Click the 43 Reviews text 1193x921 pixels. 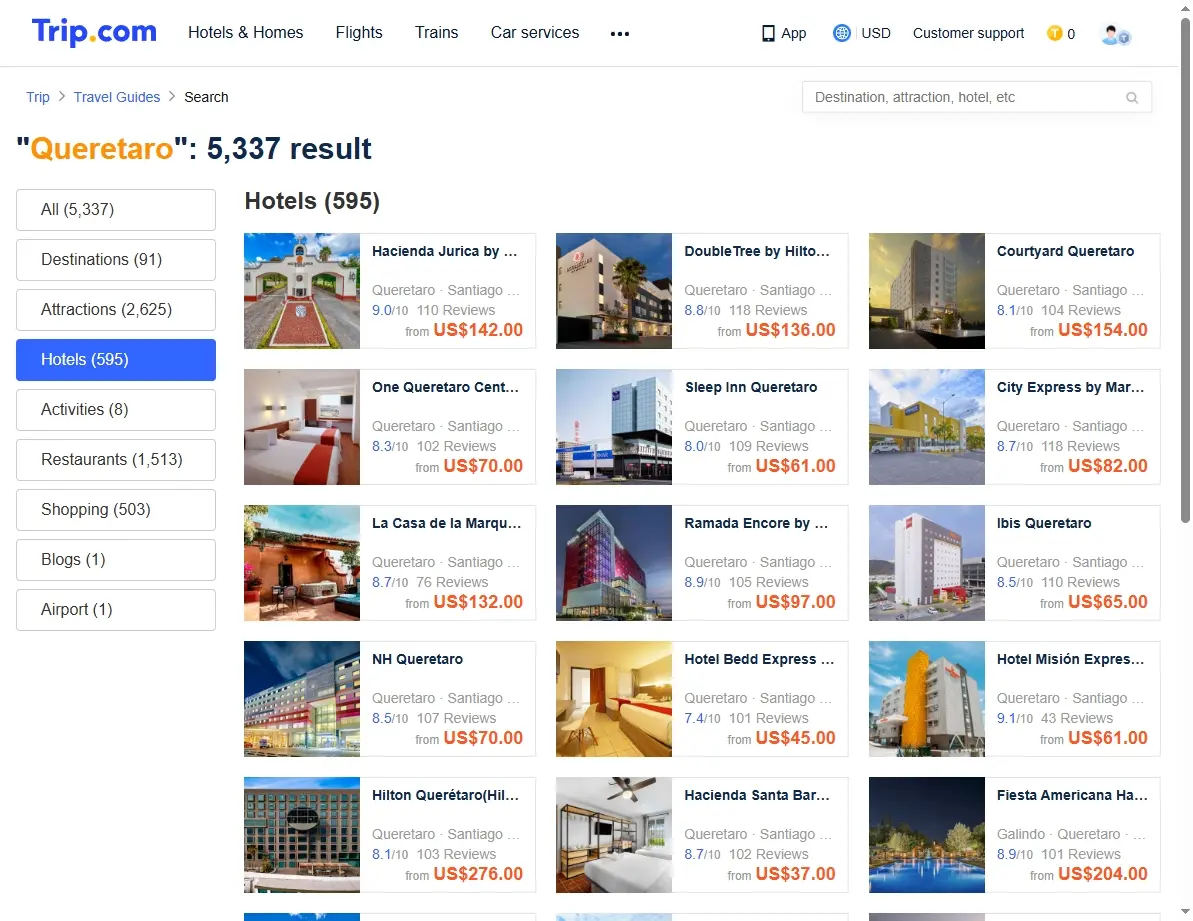pos(1077,719)
